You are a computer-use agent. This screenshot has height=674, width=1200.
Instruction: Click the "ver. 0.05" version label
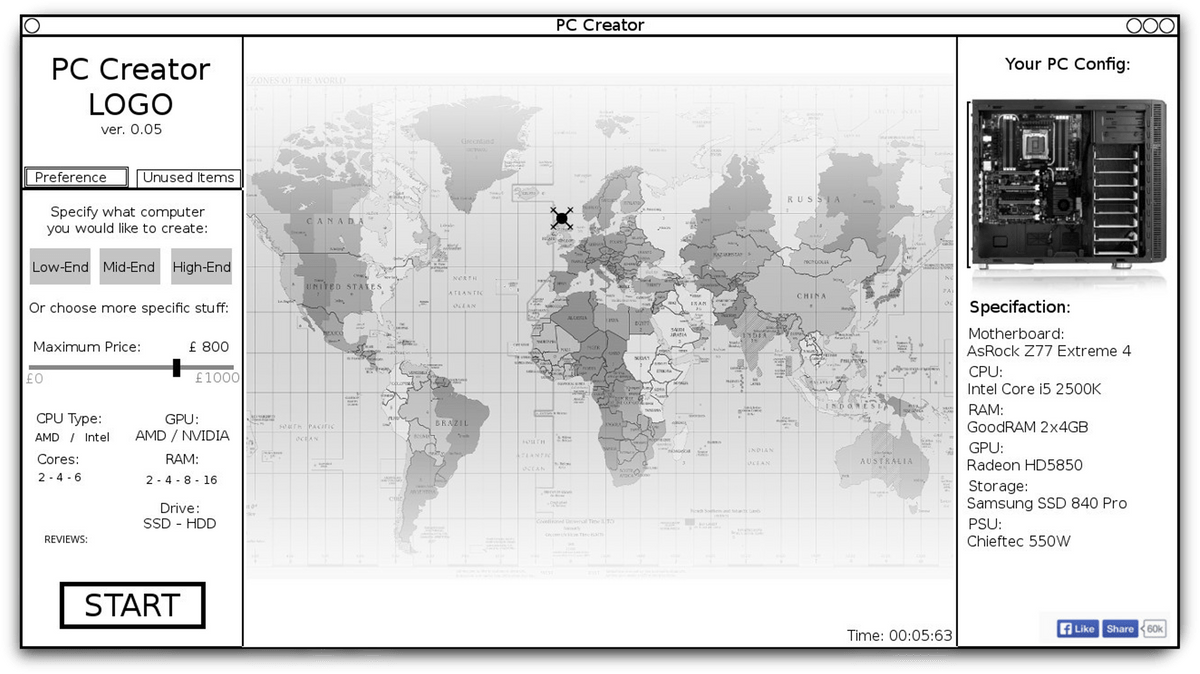tap(131, 129)
